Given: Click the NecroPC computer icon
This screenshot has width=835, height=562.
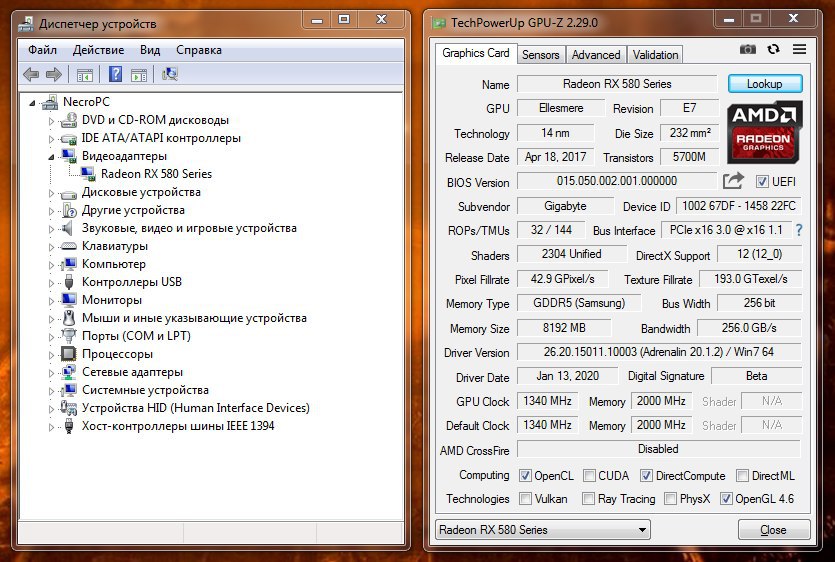Looking at the screenshot, I should (x=50, y=102).
